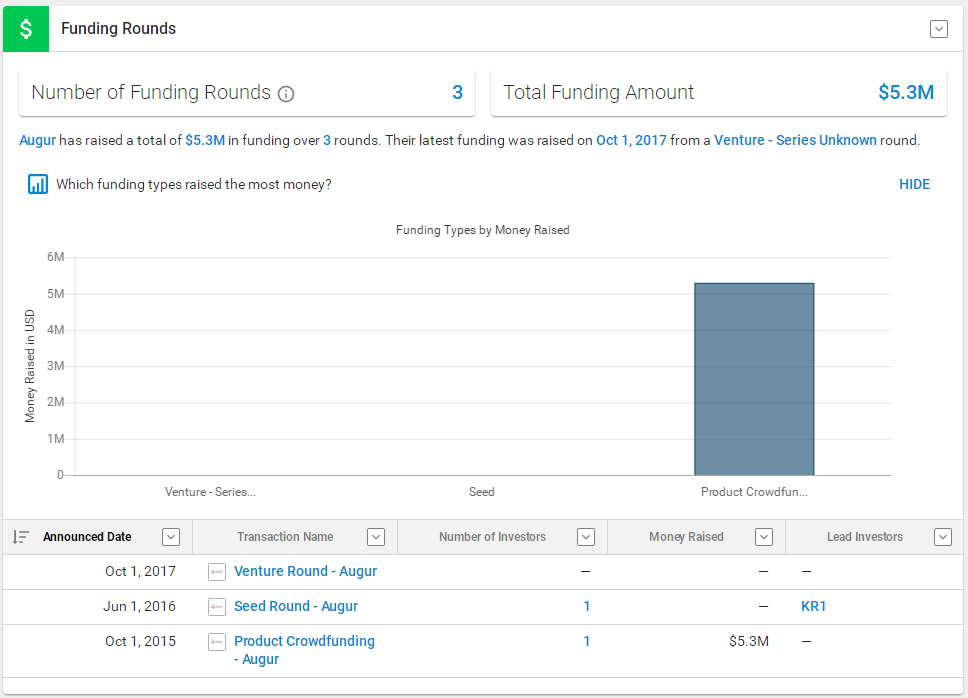Click the thumbnail icon beside Venture Round - Augur
The width and height of the screenshot is (968, 698).
point(217,572)
